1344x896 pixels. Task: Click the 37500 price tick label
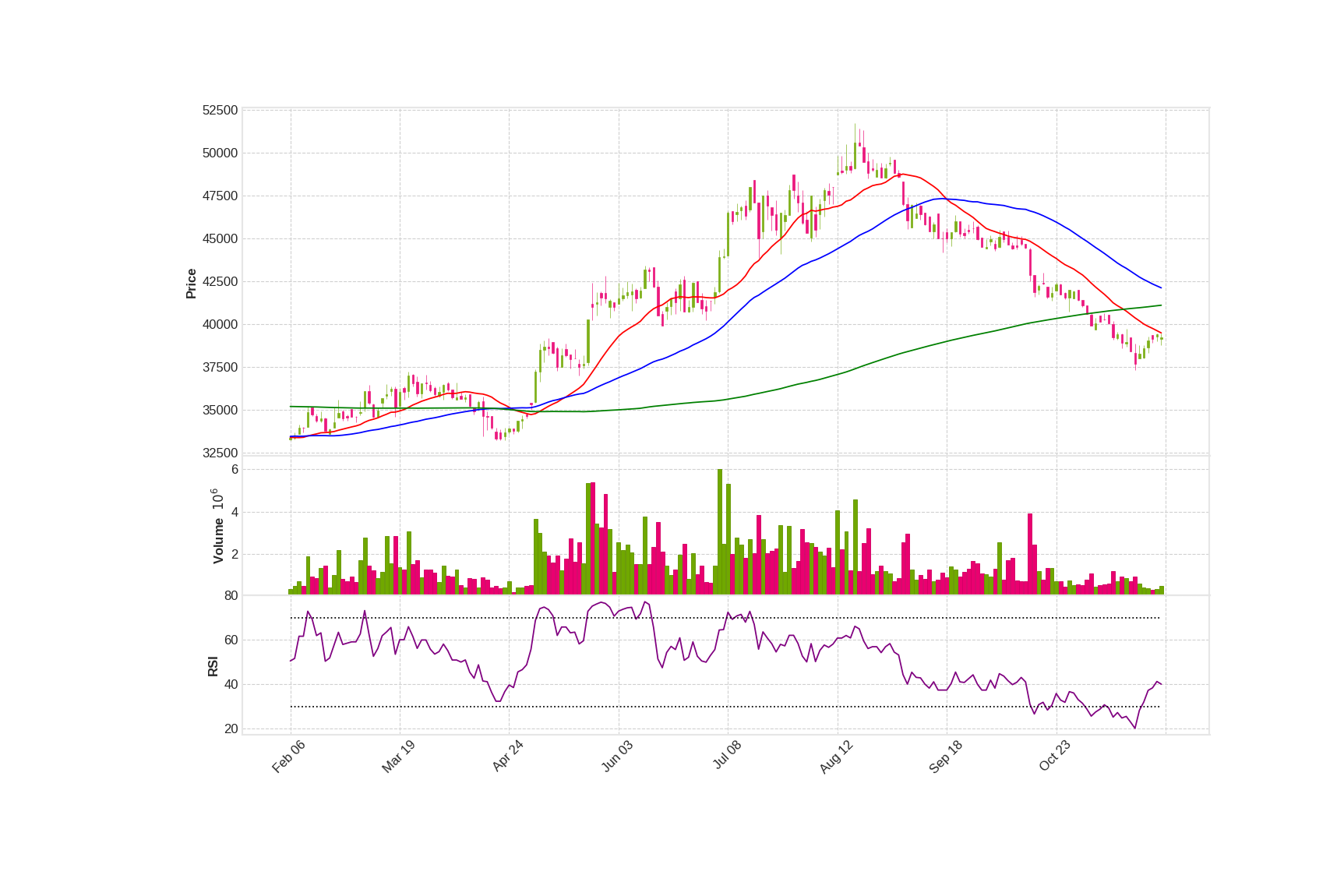point(220,368)
